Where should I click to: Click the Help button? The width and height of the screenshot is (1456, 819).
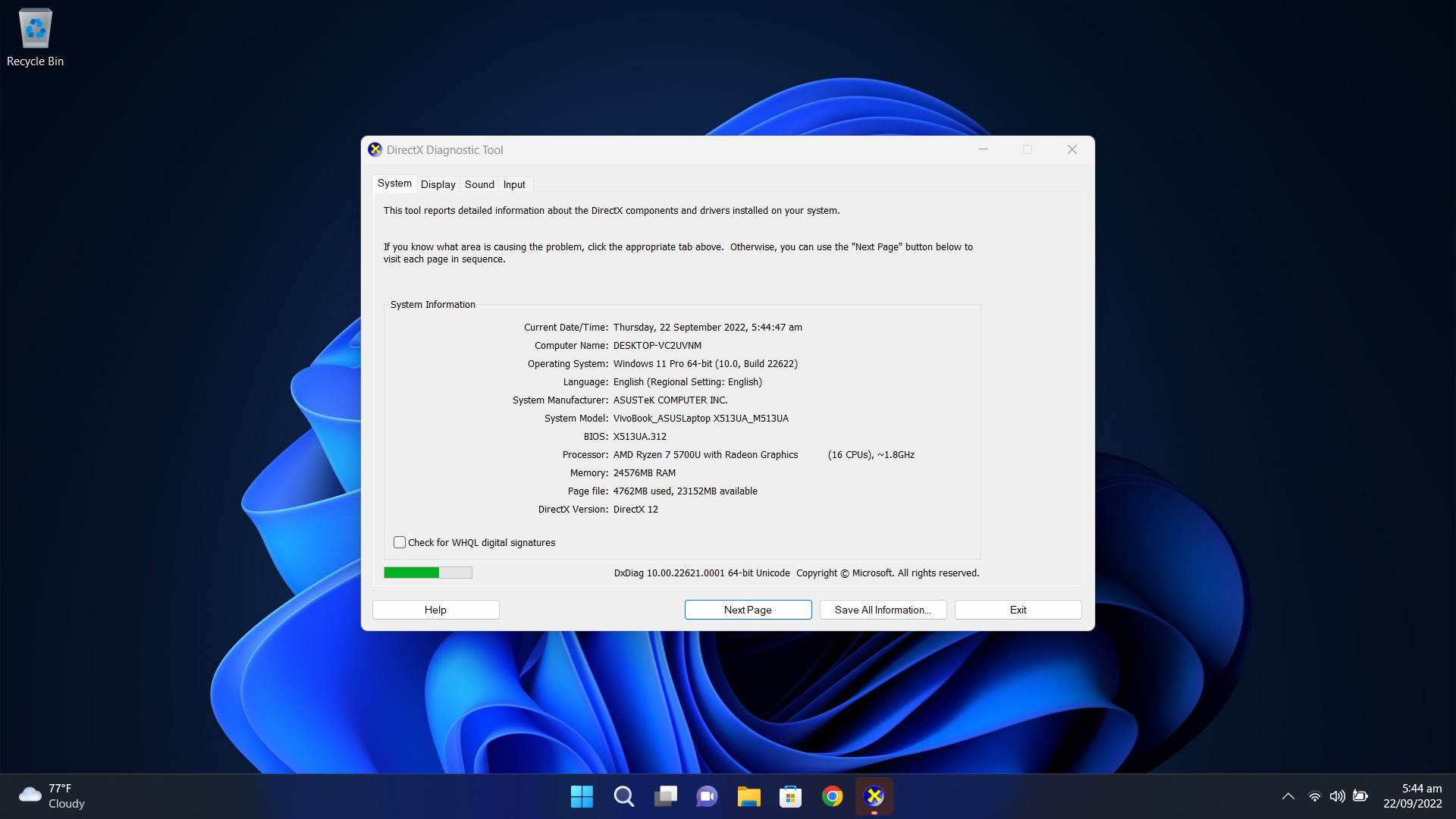(x=435, y=610)
